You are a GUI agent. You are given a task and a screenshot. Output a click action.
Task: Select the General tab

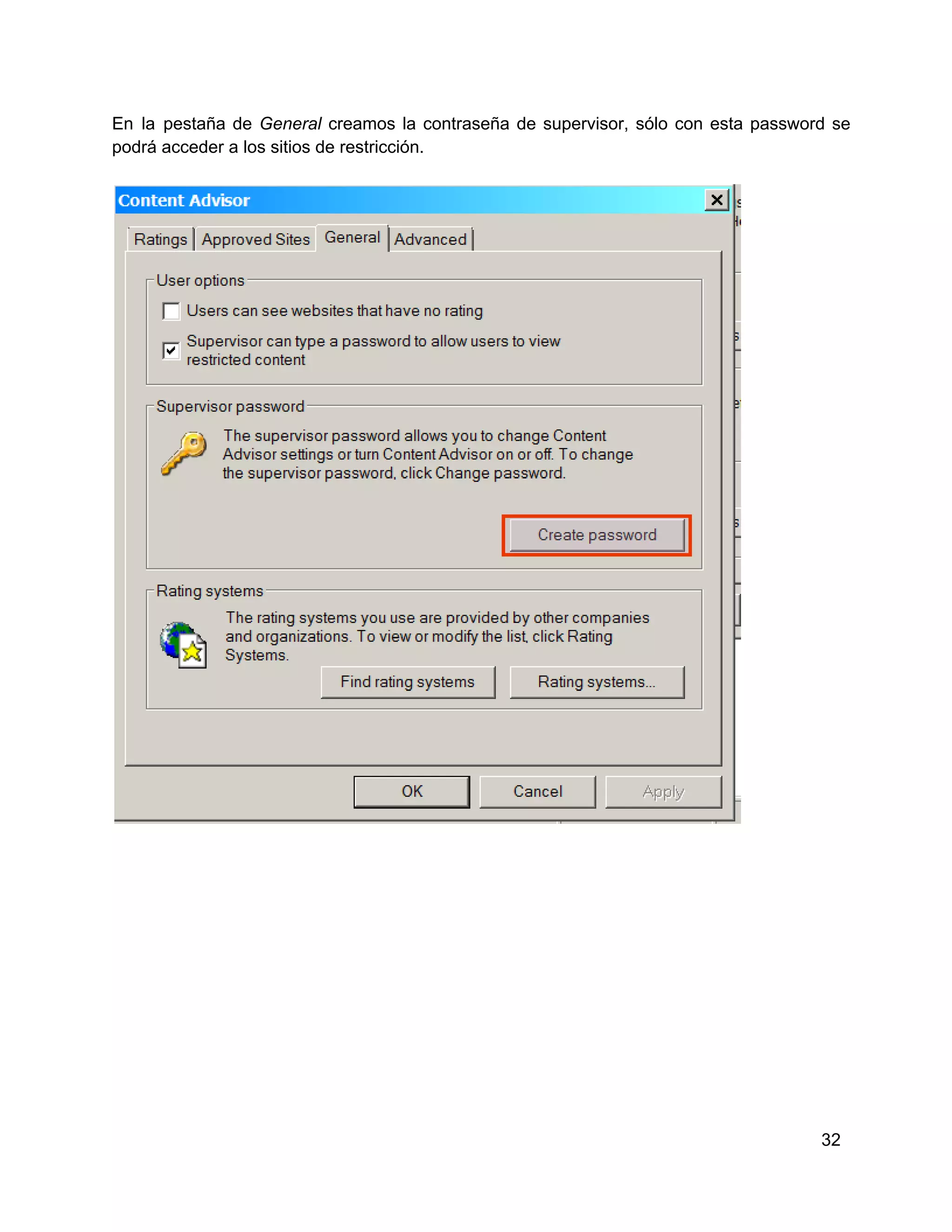pos(352,238)
